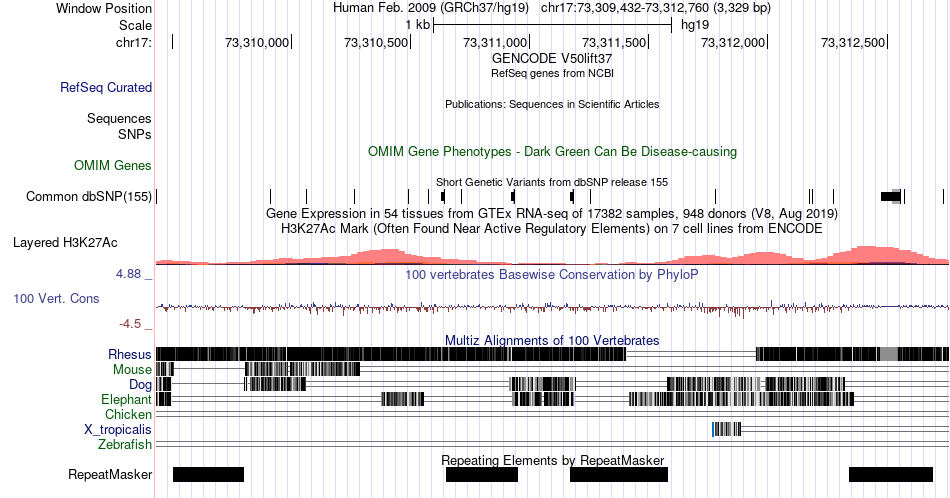This screenshot has width=950, height=498.
Task: Click the 73,310,500 ruler position
Action: pos(376,42)
